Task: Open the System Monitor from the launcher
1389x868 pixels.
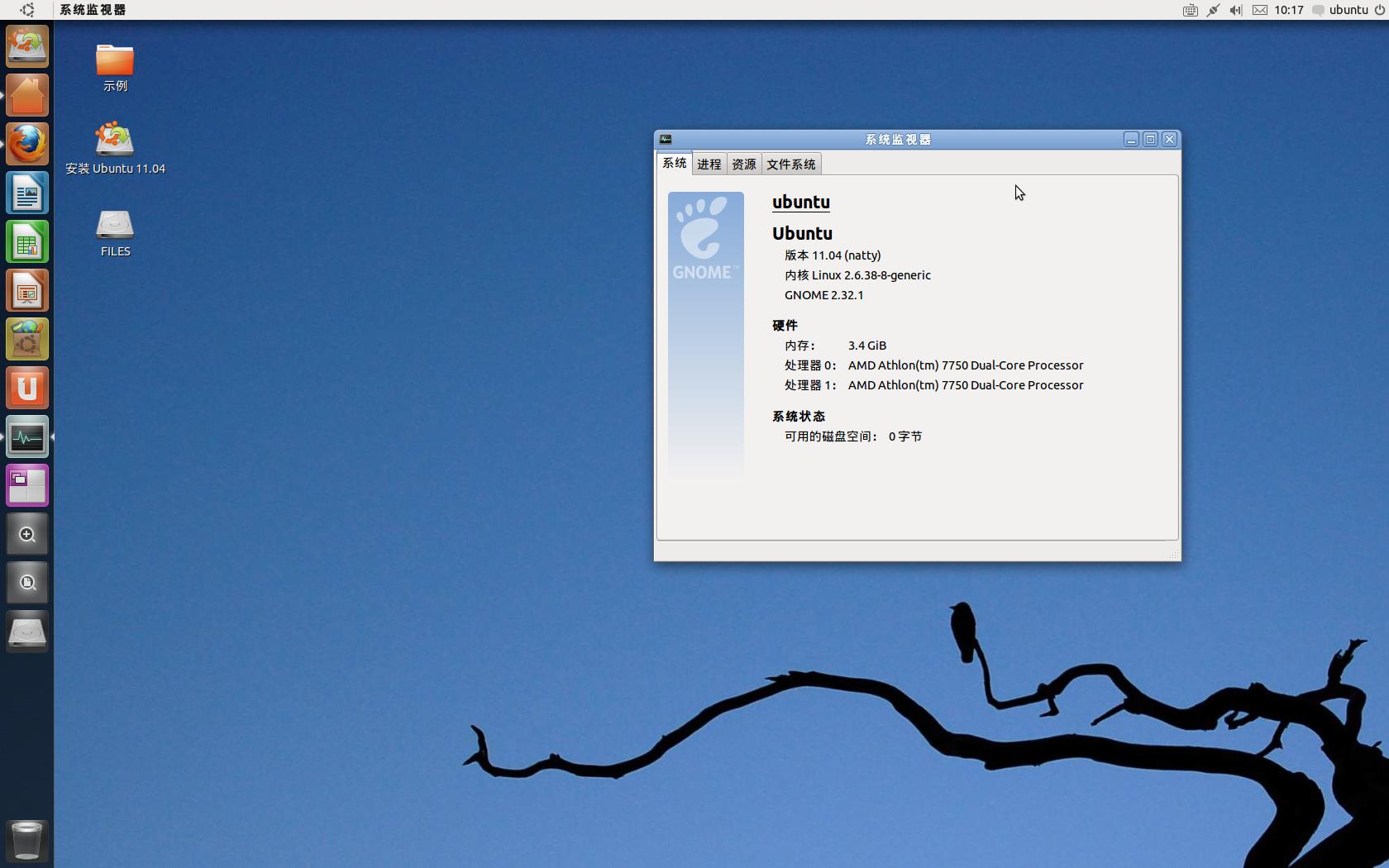Action: (26, 436)
